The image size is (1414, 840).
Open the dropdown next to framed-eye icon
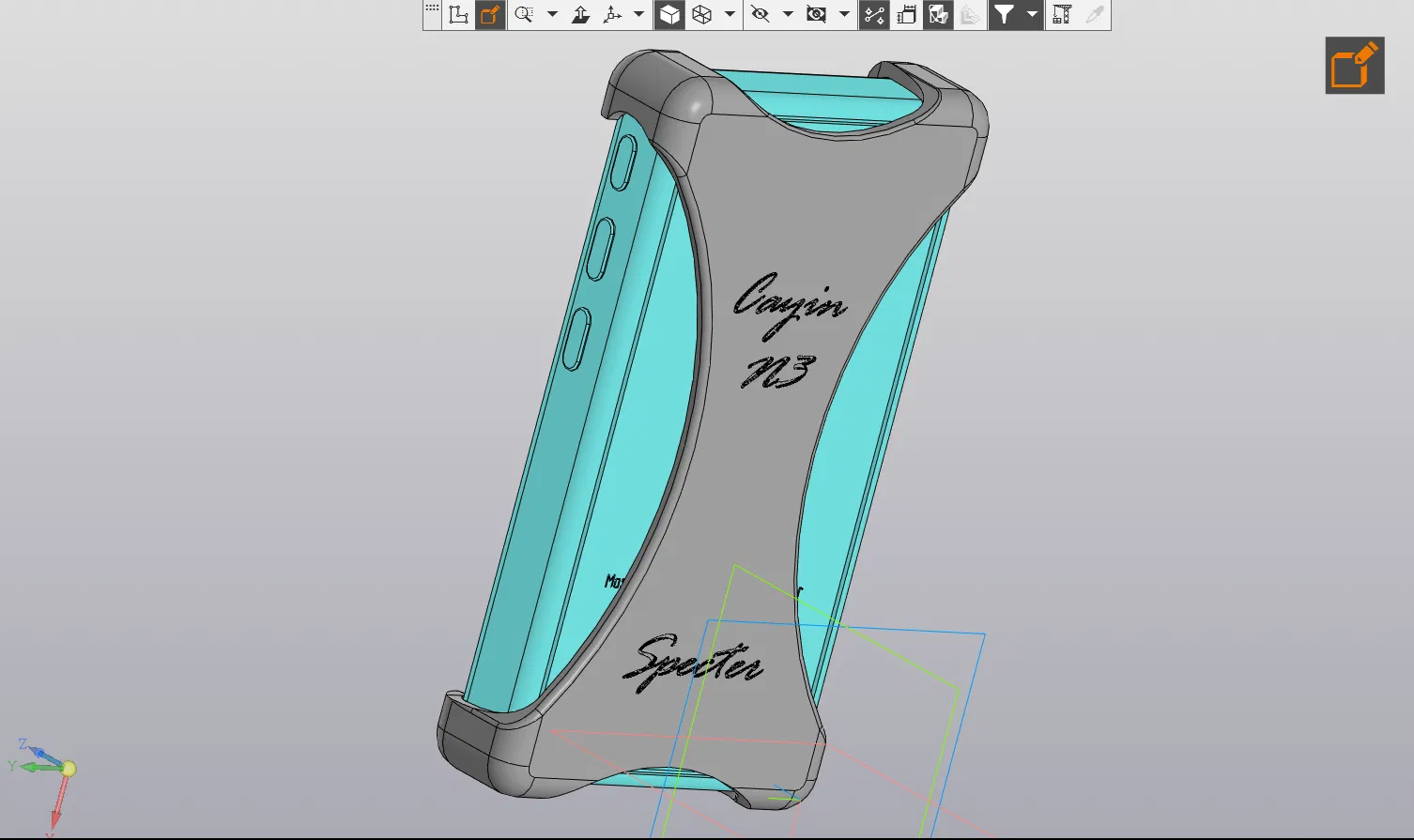(844, 14)
